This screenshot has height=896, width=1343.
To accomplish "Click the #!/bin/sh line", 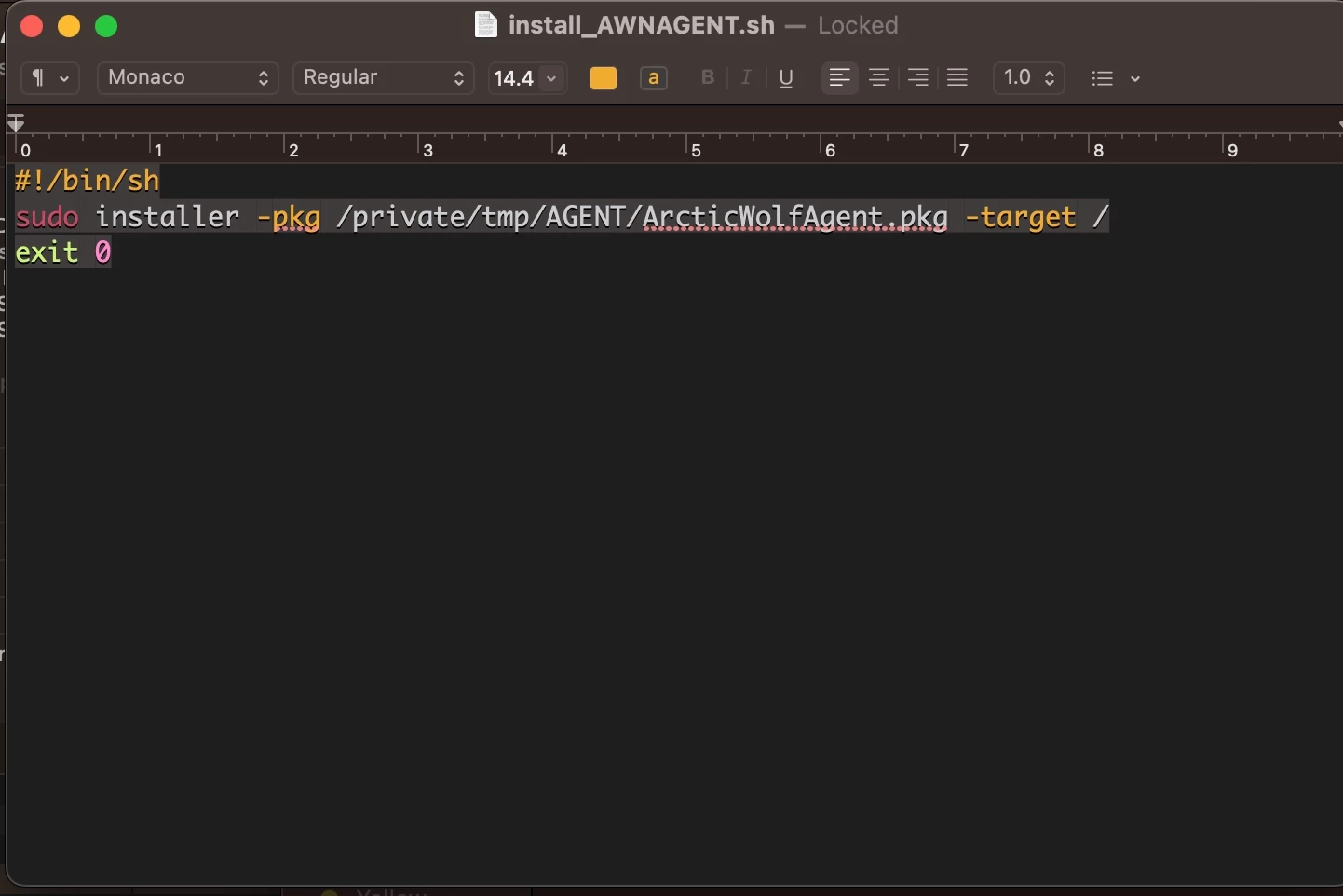I will (x=88, y=181).
